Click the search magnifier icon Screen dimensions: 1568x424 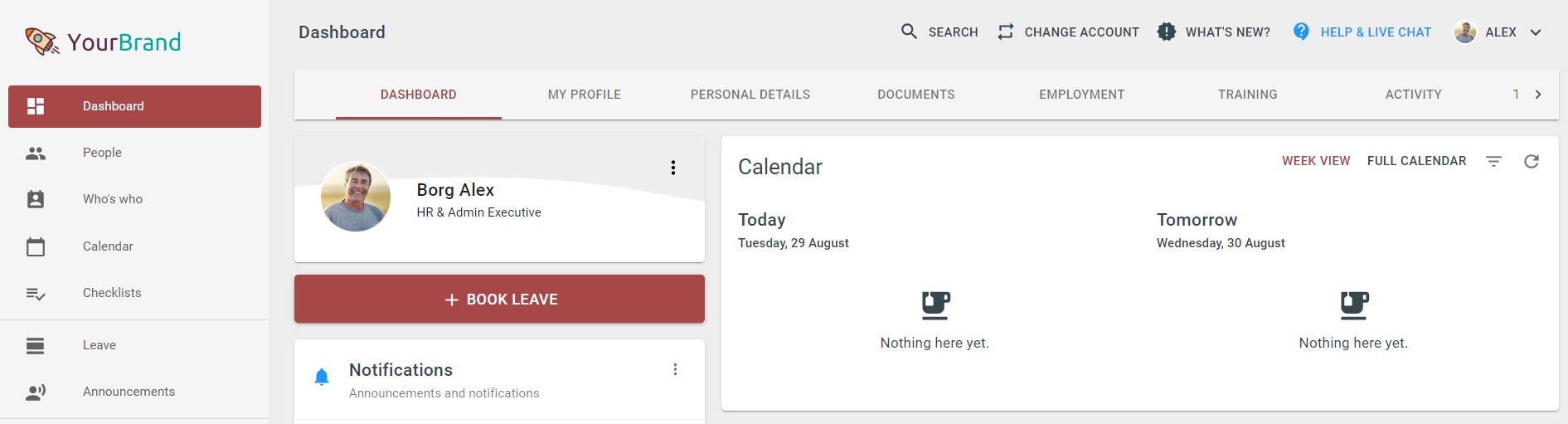coord(909,32)
